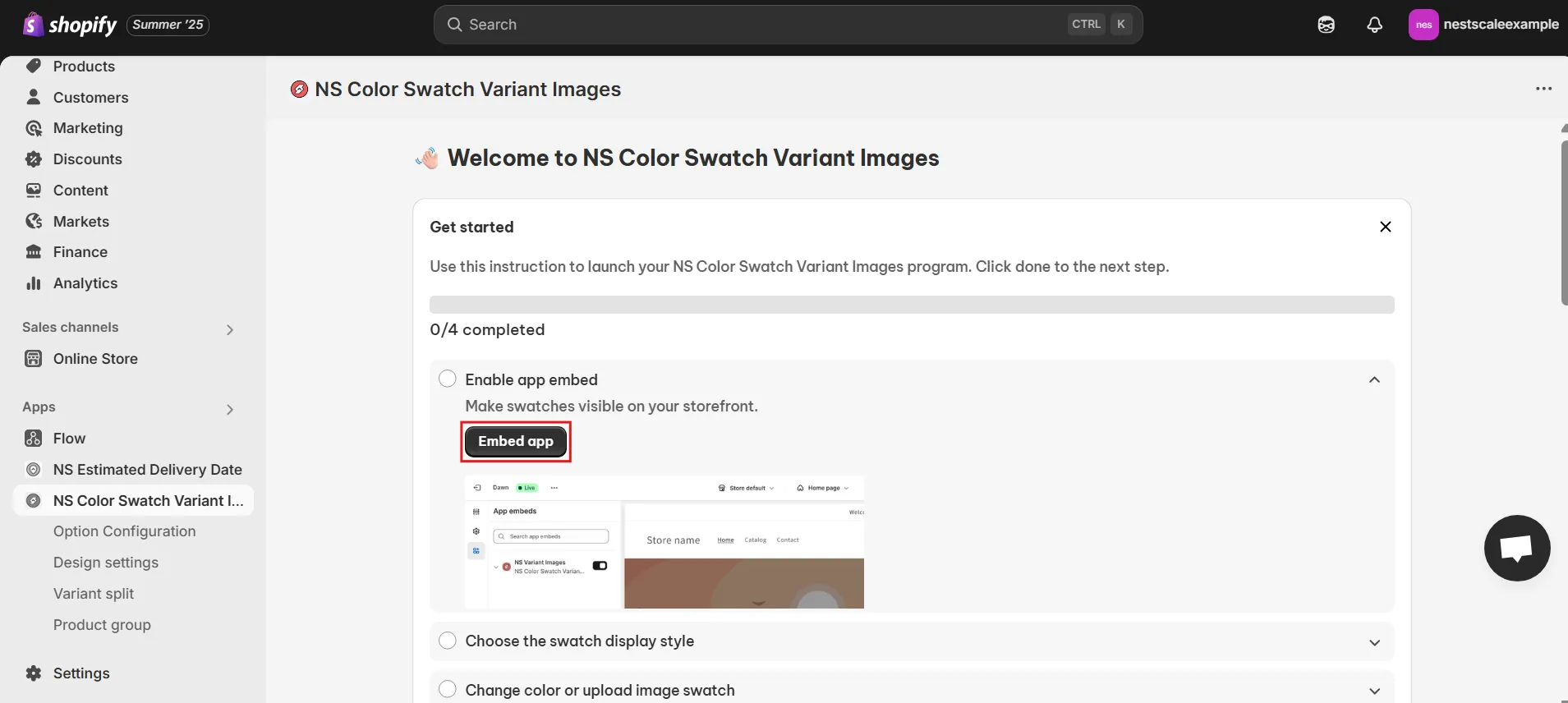This screenshot has width=1568, height=703.
Task: Click NS Estimated Delivery Date app icon
Action: (34, 470)
